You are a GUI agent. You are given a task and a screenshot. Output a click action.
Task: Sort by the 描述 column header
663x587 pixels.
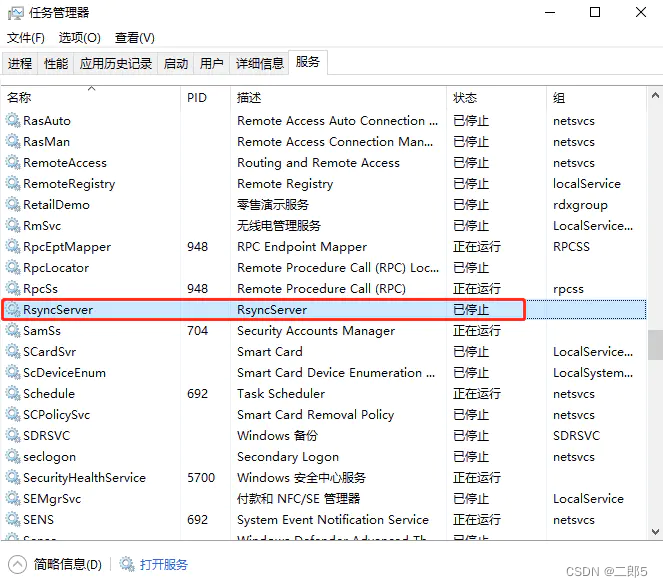(338, 98)
